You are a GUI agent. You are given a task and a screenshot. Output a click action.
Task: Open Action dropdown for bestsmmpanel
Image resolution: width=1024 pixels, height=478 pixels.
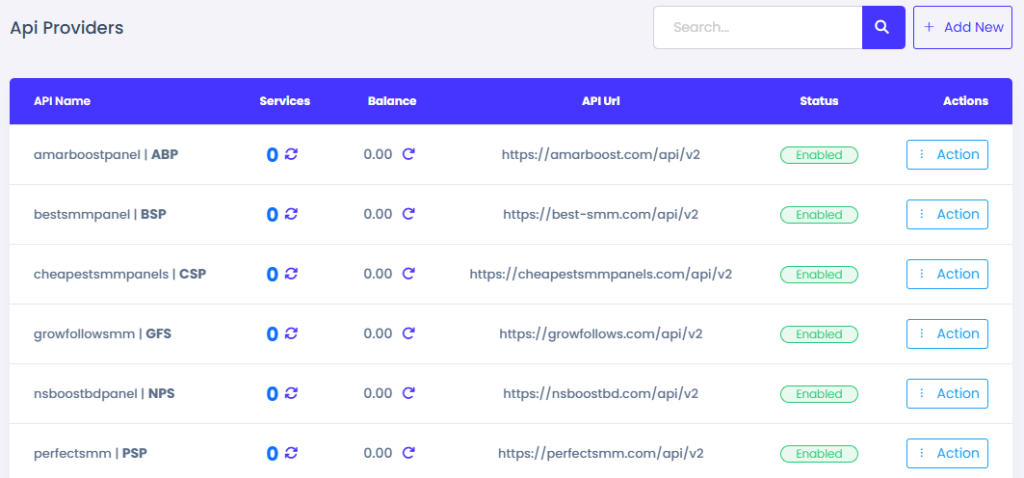(946, 214)
